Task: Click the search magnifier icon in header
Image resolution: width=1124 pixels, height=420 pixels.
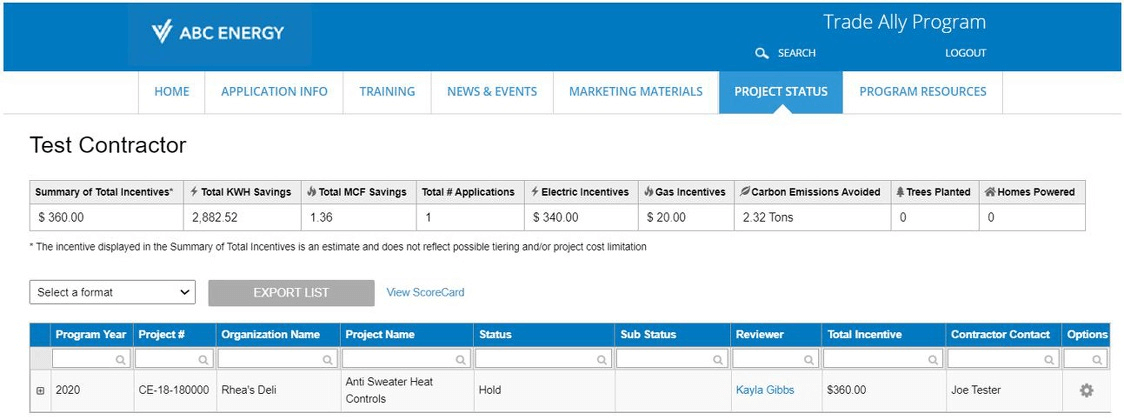Action: tap(762, 53)
